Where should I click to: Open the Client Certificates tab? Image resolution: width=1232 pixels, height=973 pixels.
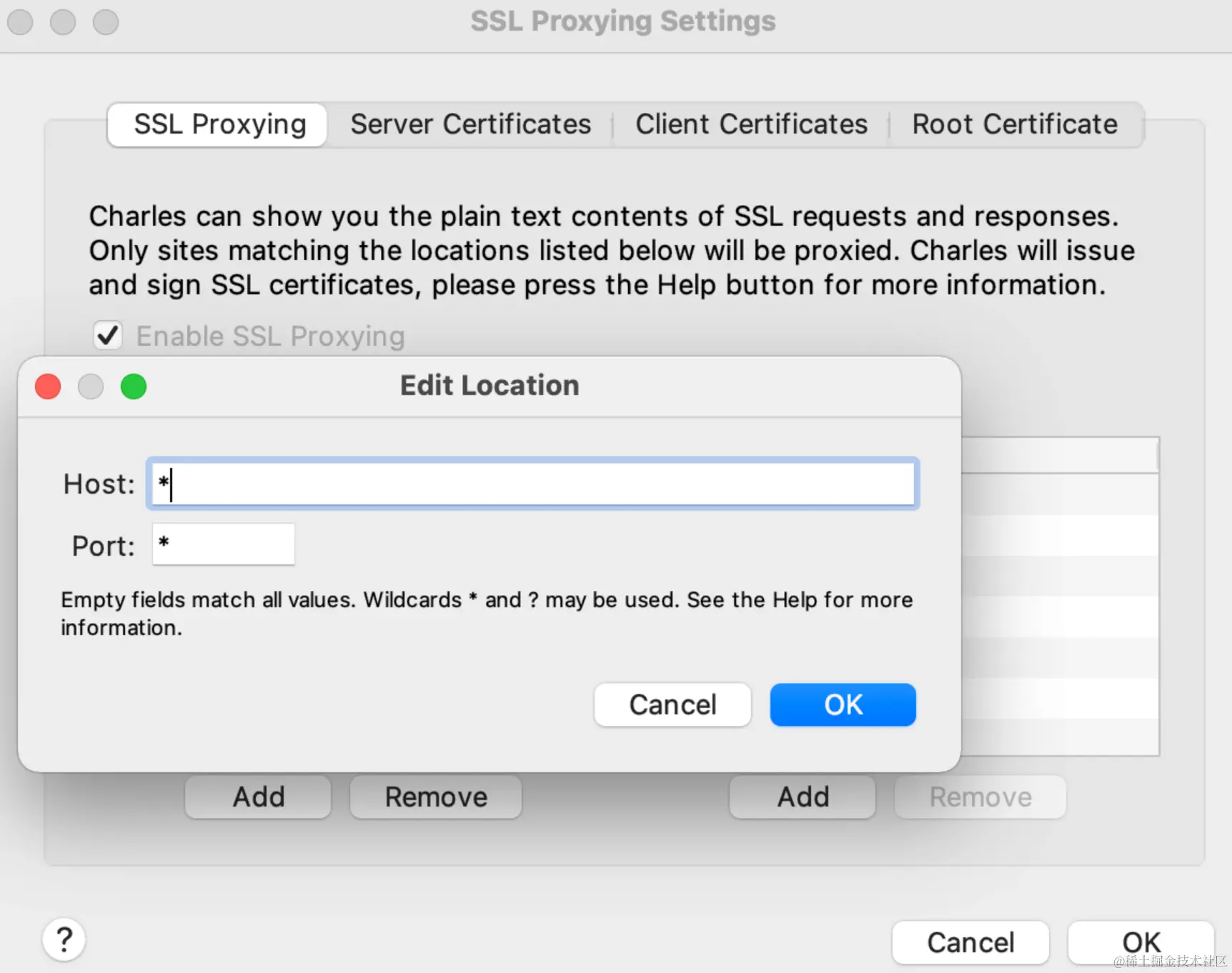click(751, 125)
